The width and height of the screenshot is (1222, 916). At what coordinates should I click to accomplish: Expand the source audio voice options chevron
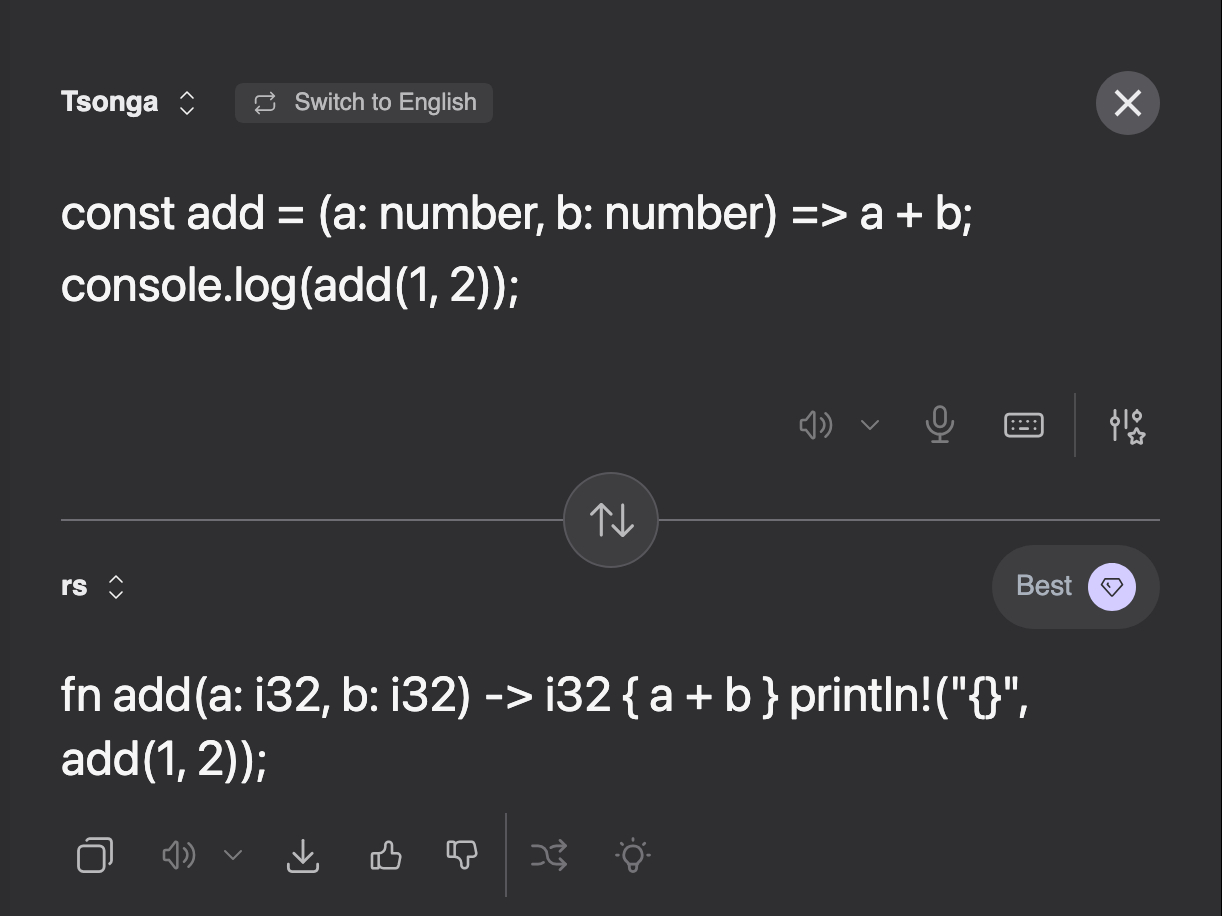coord(870,425)
